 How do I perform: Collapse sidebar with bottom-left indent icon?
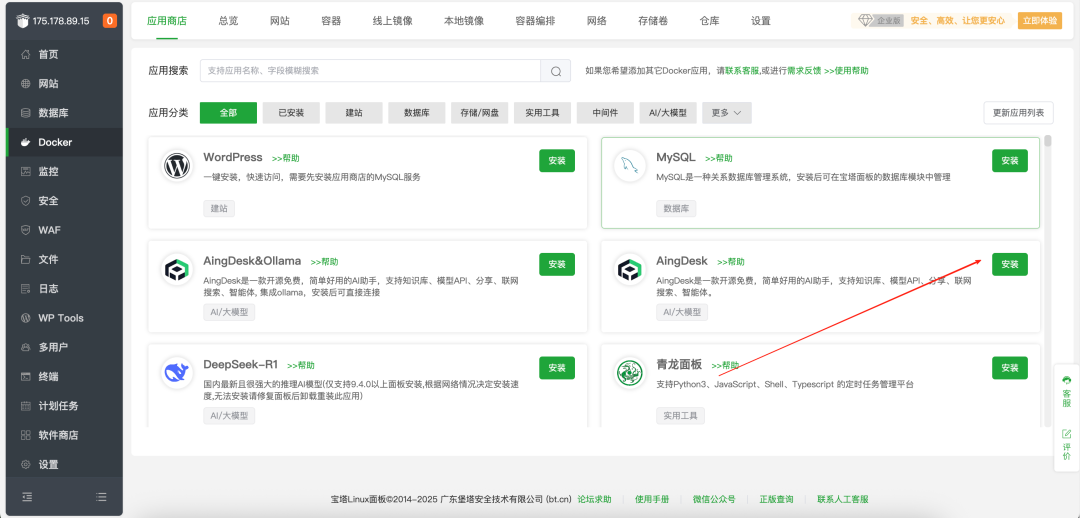27,496
